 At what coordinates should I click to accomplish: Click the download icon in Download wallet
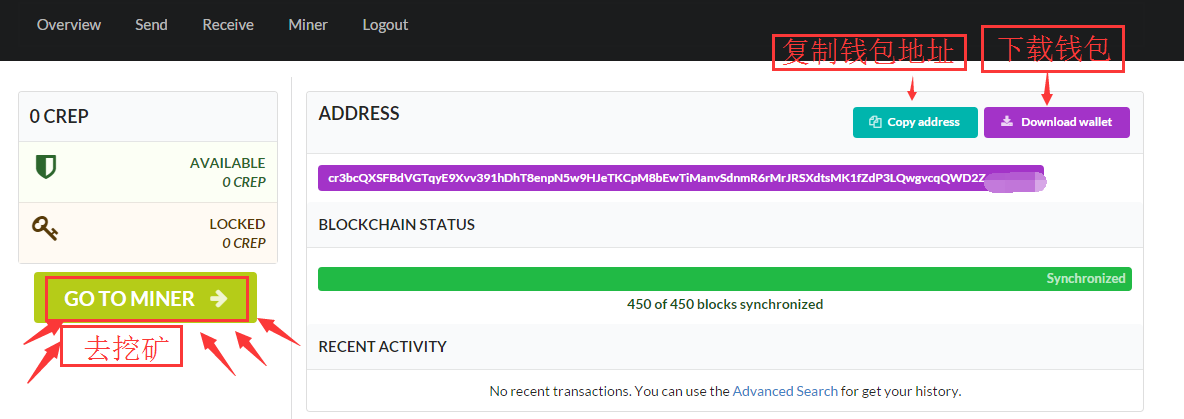1007,122
